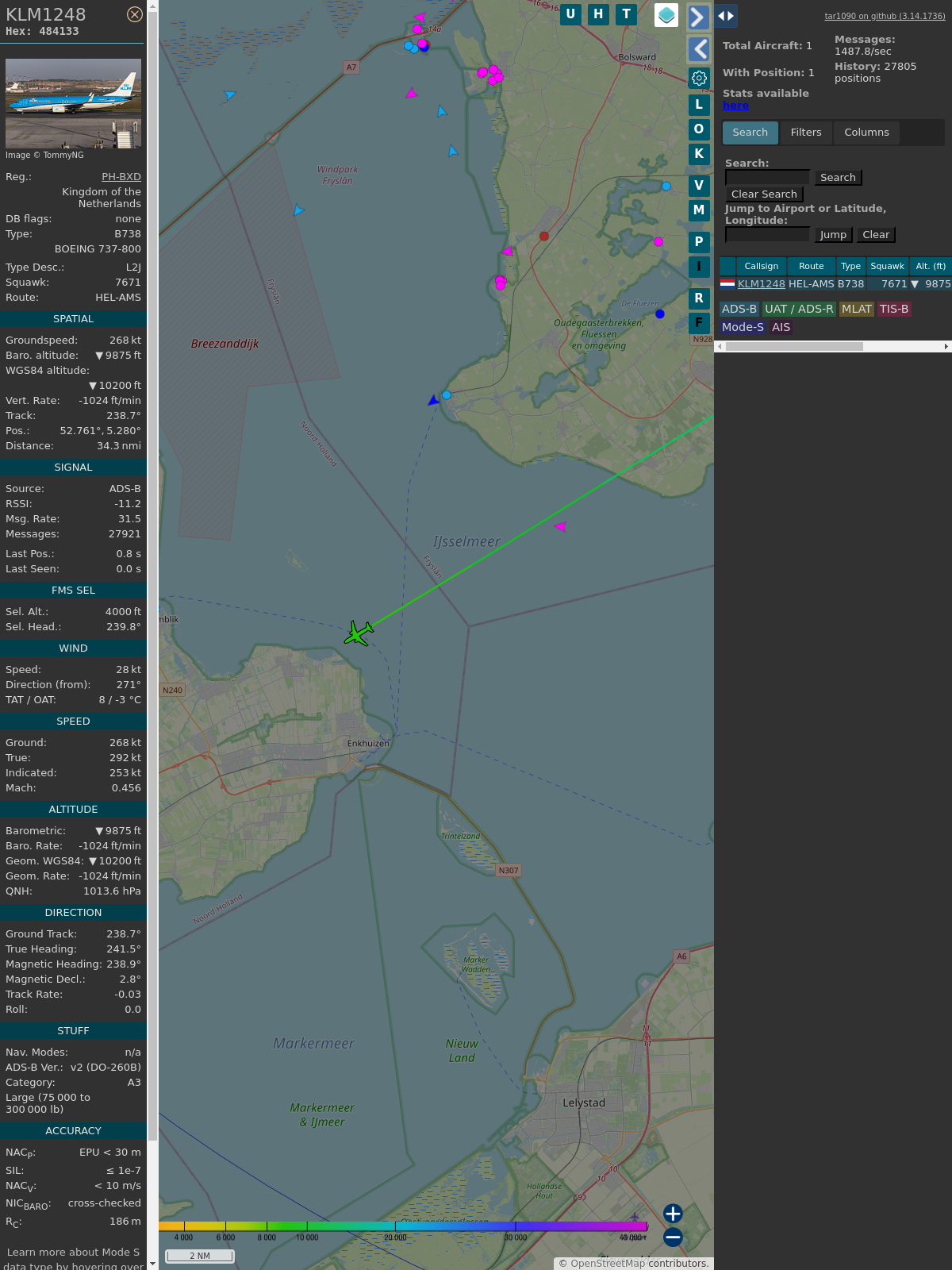Click the left chevron sidebar button
The width and height of the screenshot is (952, 1270).
point(698,49)
